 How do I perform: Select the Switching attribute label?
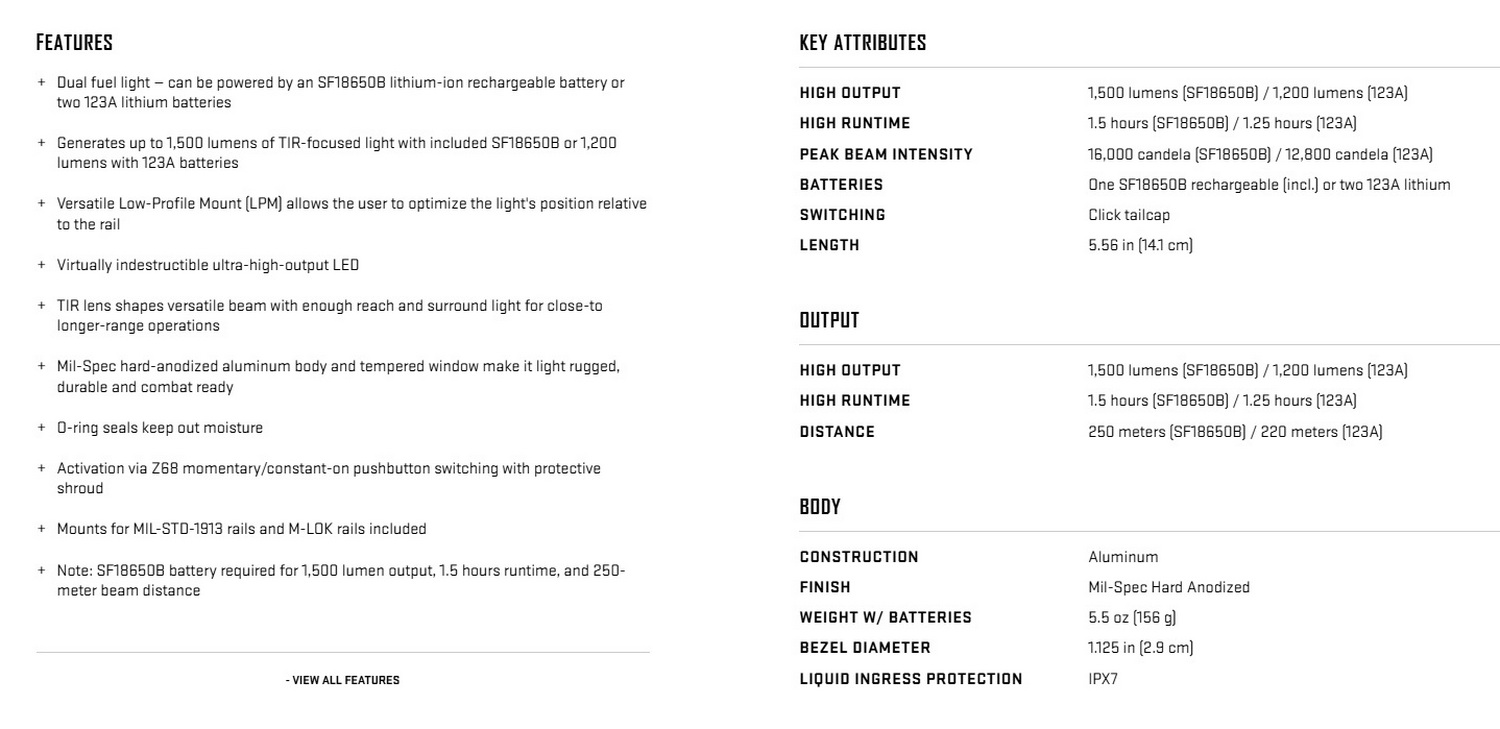(842, 215)
